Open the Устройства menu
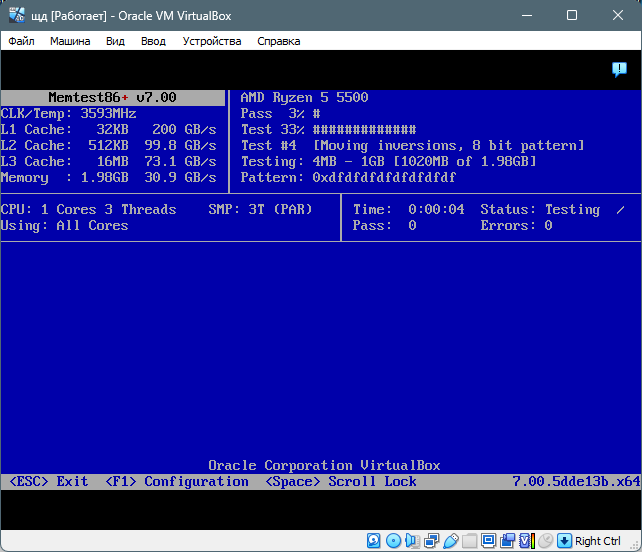The height and width of the screenshot is (552, 642). (x=212, y=41)
